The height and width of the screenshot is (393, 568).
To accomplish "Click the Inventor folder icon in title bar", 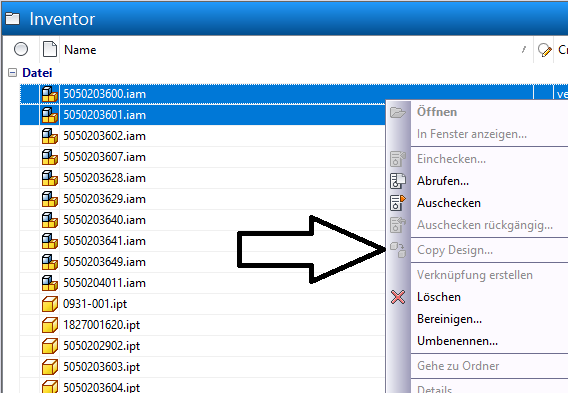I will click(x=13, y=19).
